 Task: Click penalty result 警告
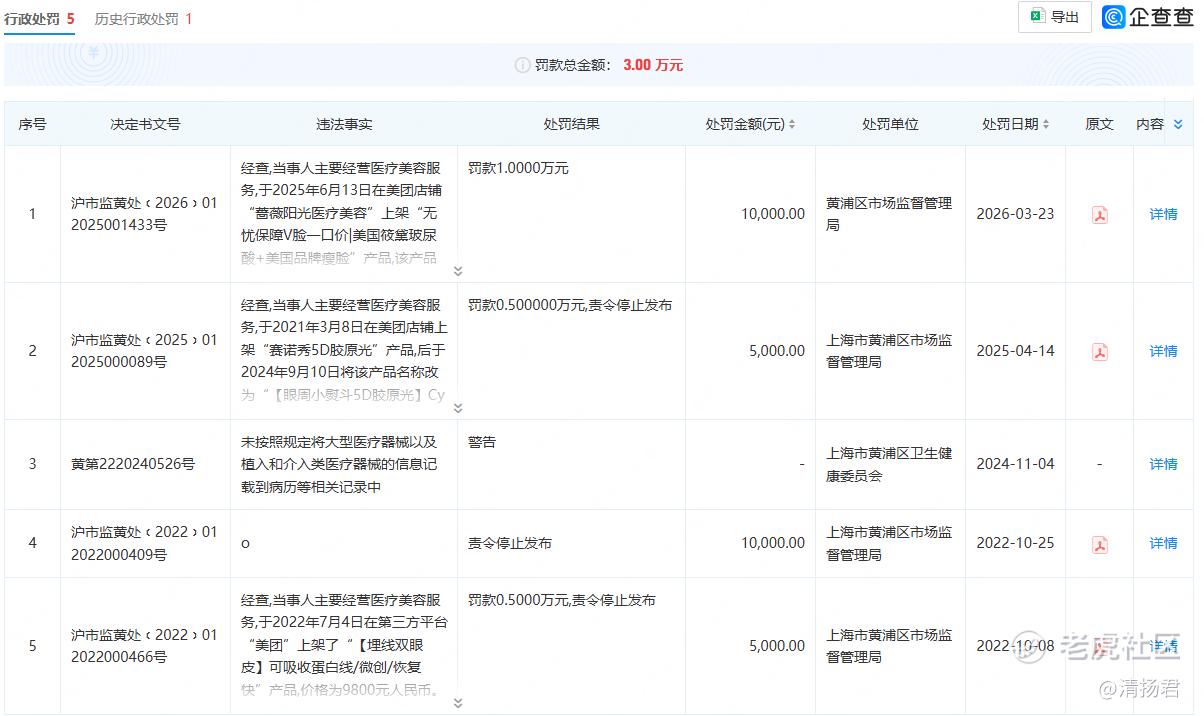click(x=482, y=441)
